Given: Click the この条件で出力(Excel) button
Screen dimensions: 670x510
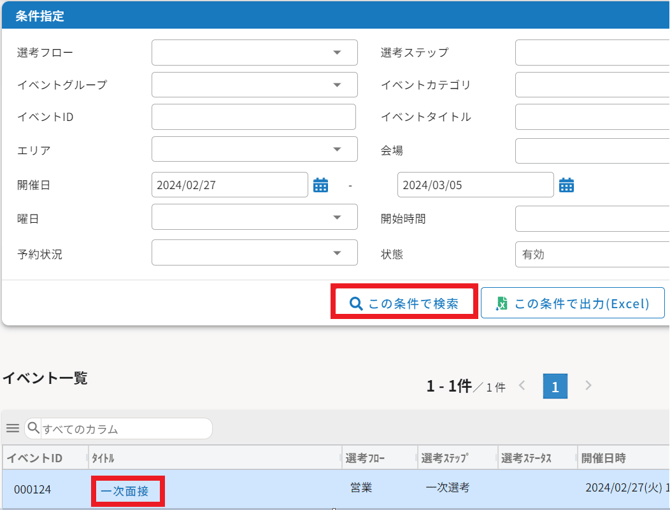Looking at the screenshot, I should pyautogui.click(x=572, y=303).
